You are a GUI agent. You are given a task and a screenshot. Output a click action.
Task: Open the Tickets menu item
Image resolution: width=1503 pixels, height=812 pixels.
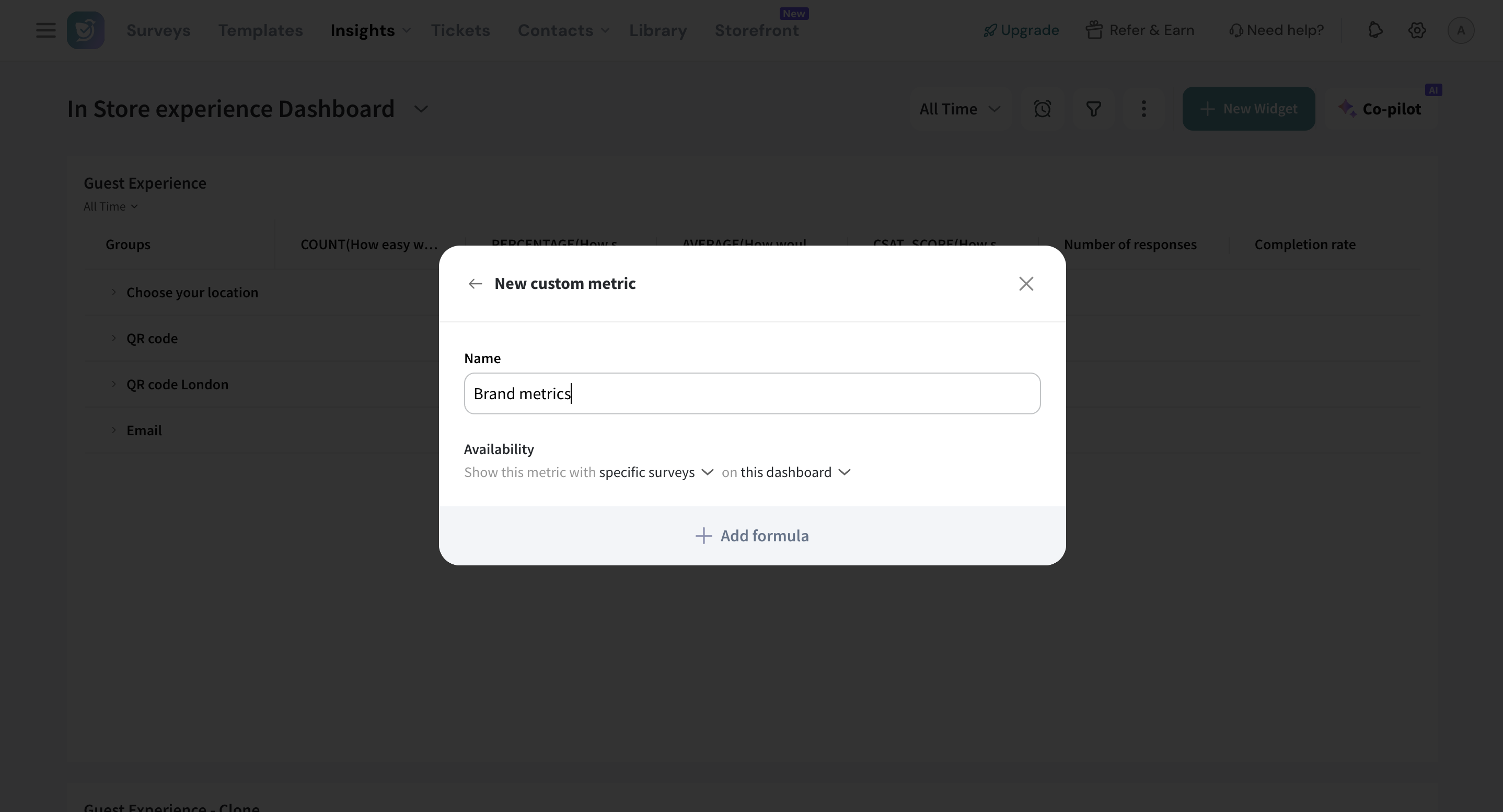tap(460, 30)
